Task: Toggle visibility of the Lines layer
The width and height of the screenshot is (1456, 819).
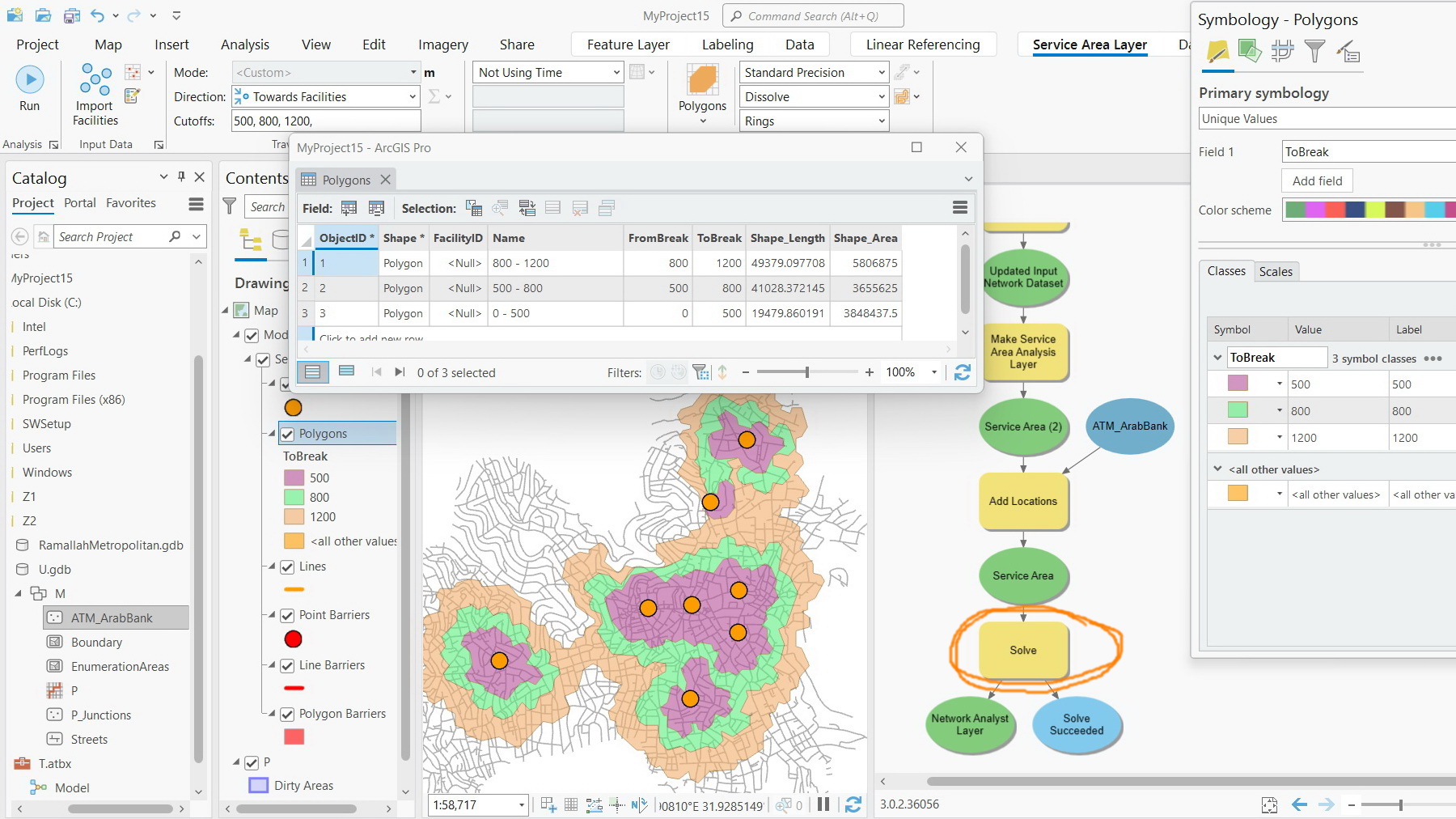Action: click(x=288, y=567)
